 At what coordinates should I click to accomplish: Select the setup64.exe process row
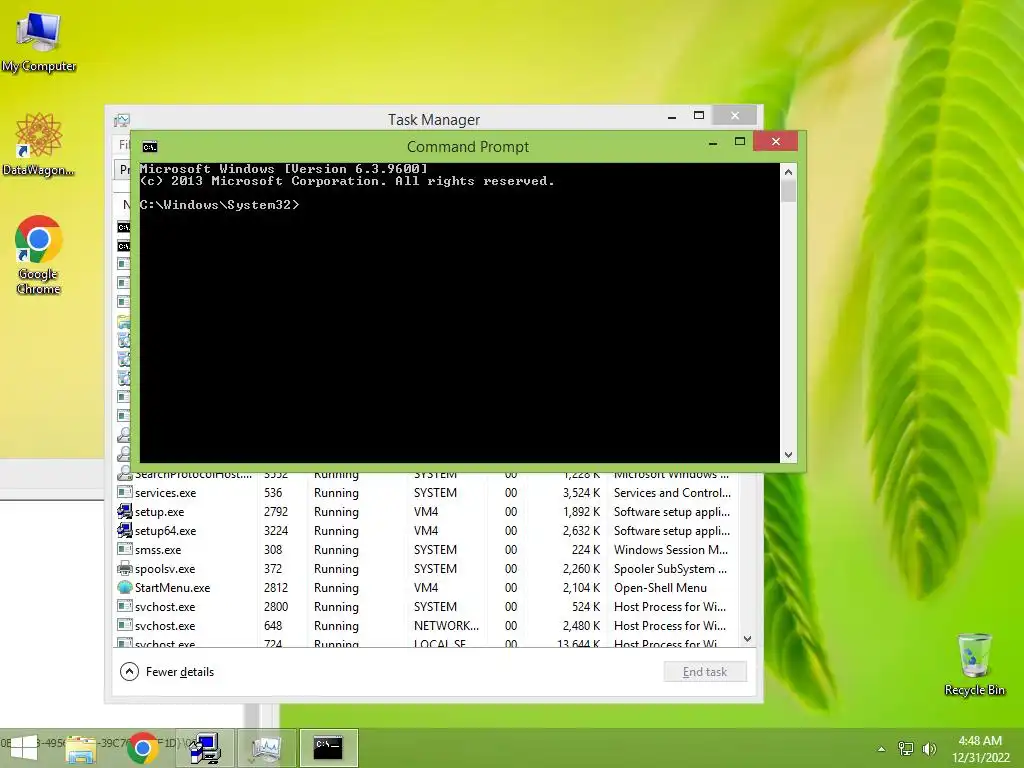click(426, 530)
